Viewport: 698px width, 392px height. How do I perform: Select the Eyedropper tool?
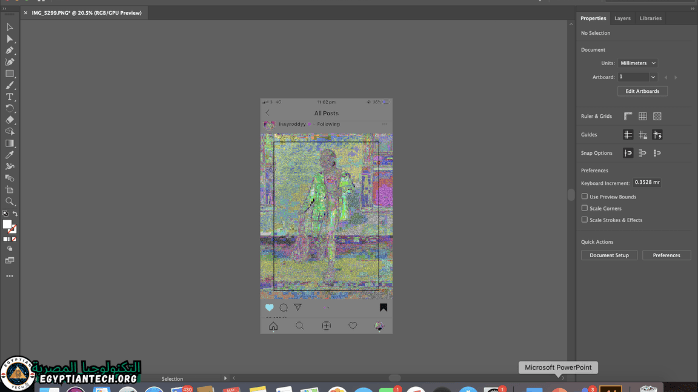(x=9, y=155)
